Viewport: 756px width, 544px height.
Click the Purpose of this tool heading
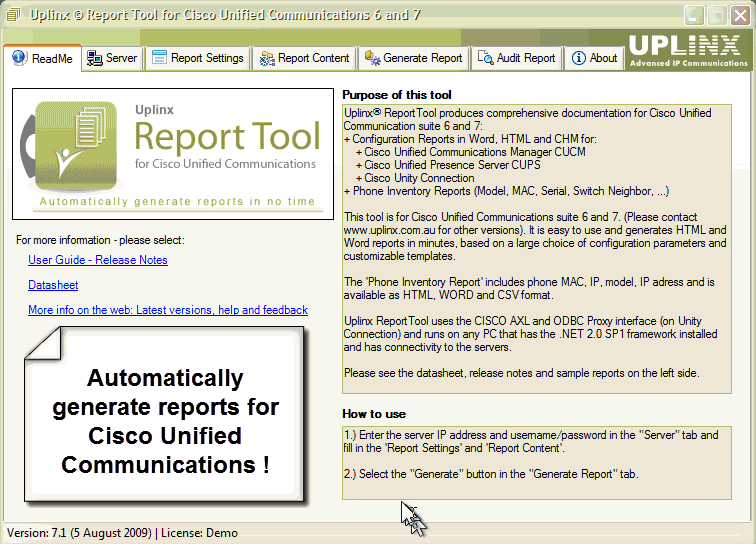pos(397,95)
